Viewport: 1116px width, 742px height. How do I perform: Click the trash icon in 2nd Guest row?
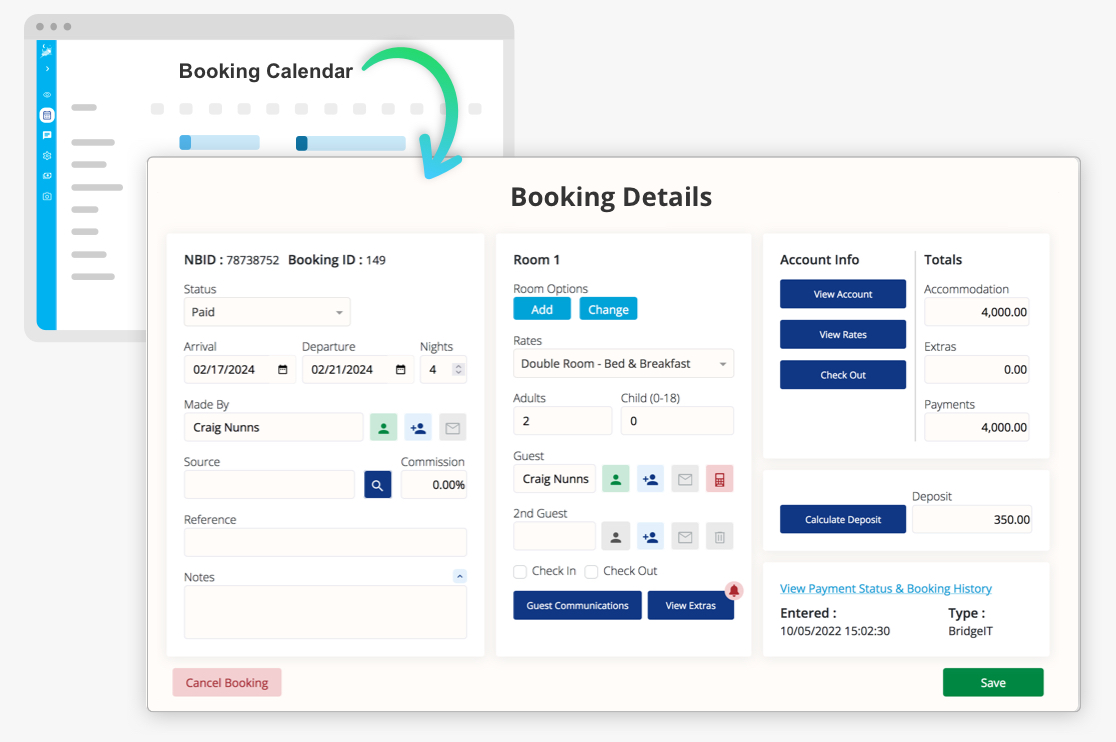[719, 537]
